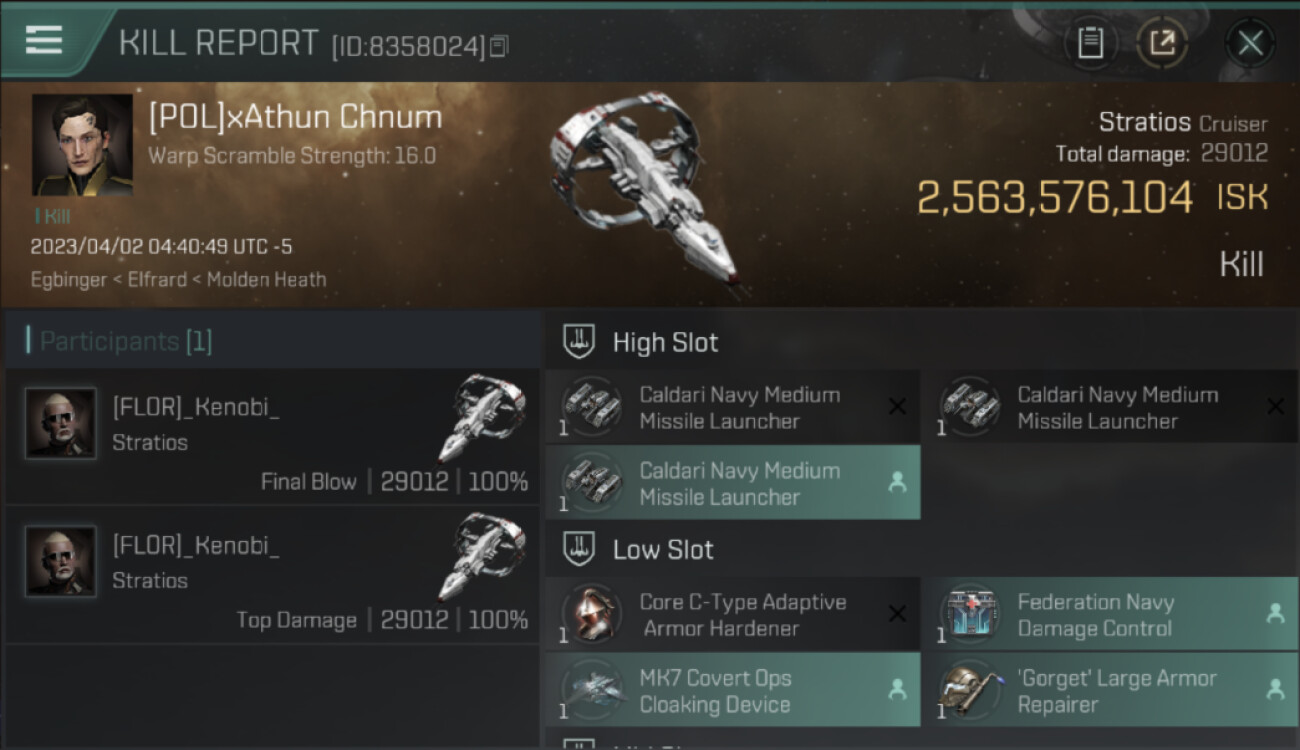Open Top Damage pilot Kenobi portrait
The width and height of the screenshot is (1300, 750).
coord(61,561)
